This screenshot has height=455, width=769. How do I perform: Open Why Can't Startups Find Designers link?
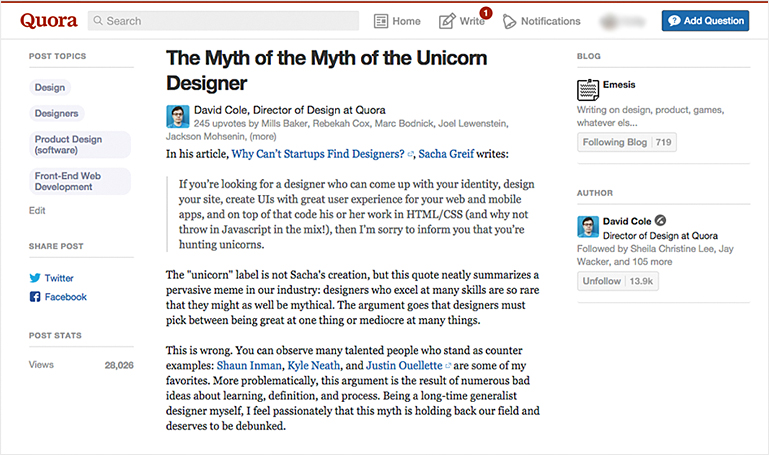318,154
